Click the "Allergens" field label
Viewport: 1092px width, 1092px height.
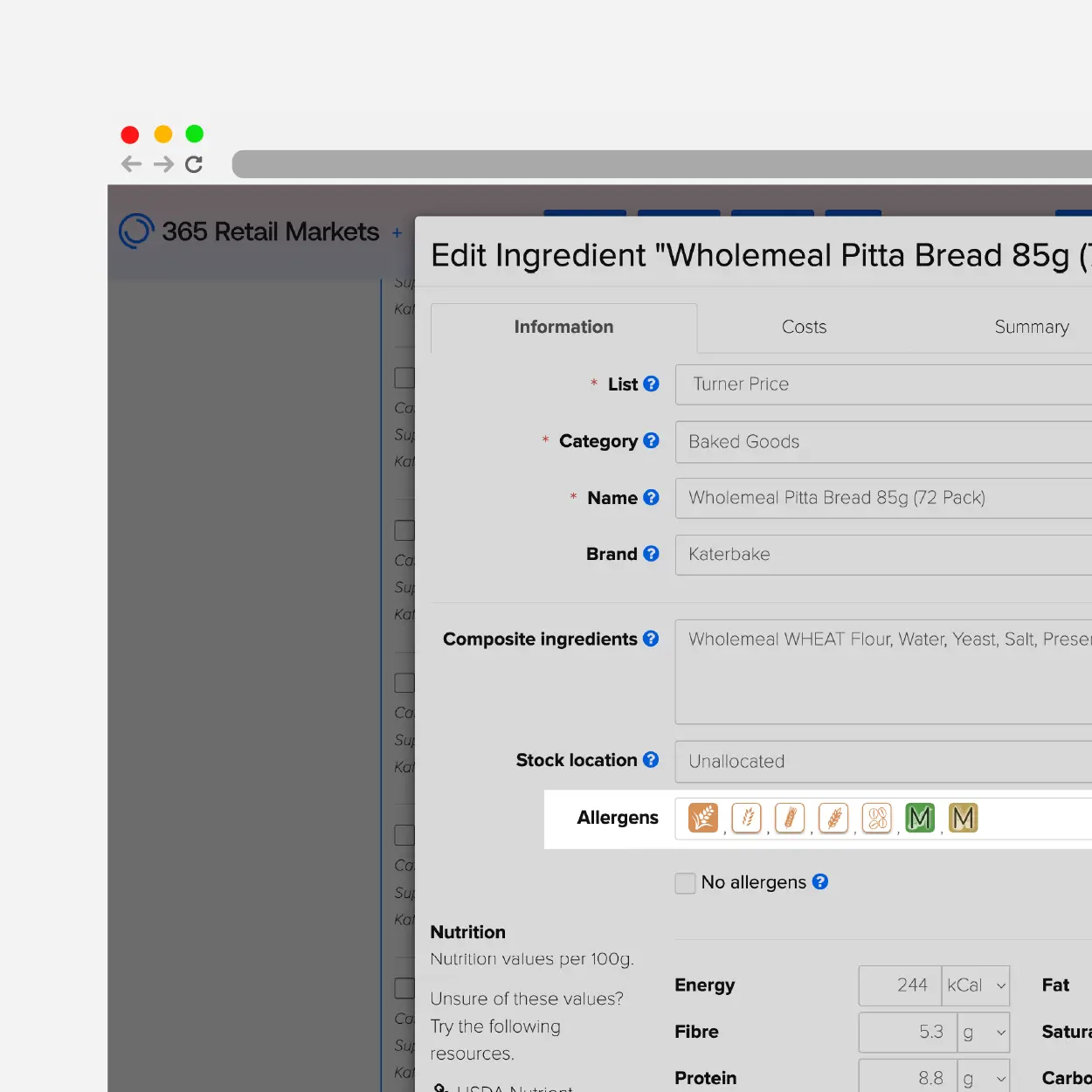click(x=618, y=818)
